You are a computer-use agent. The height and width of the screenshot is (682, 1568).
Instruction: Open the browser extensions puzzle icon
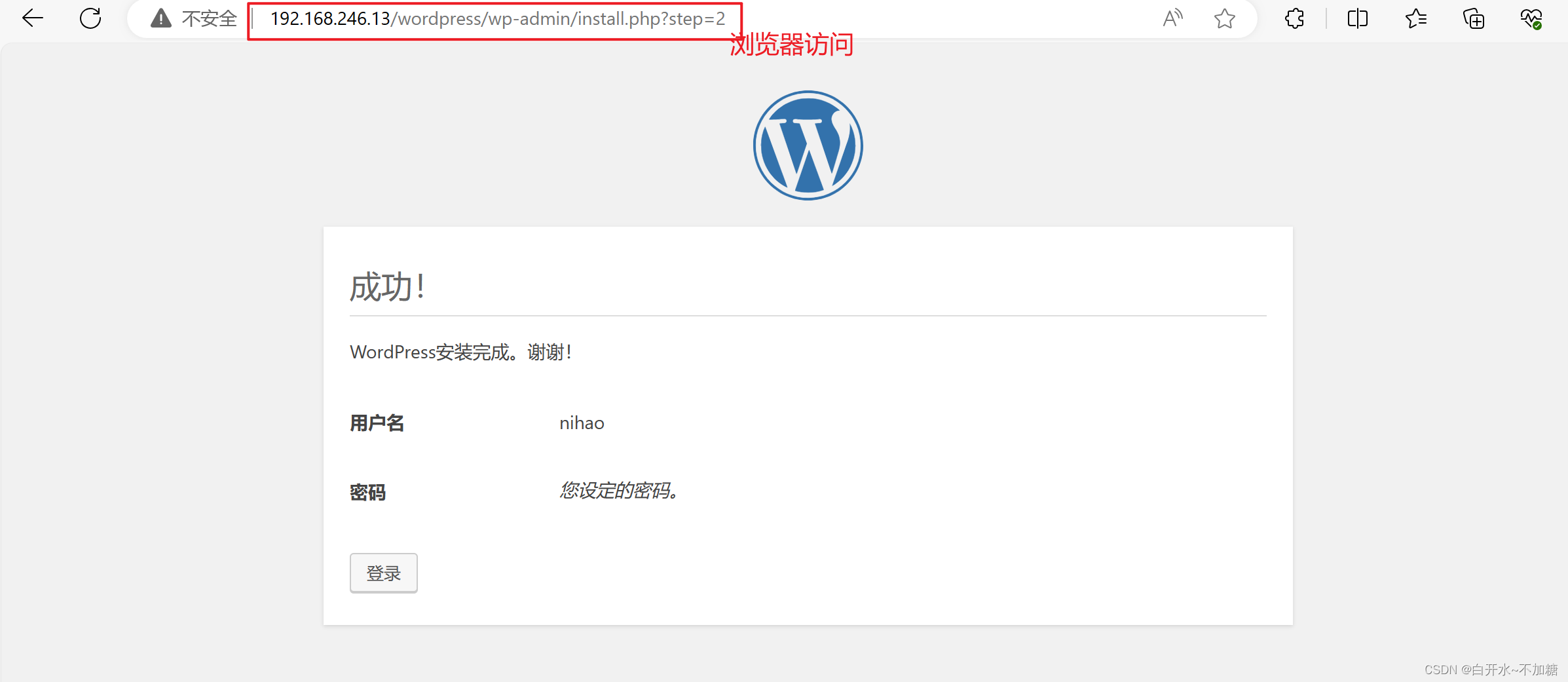pyautogui.click(x=1294, y=18)
